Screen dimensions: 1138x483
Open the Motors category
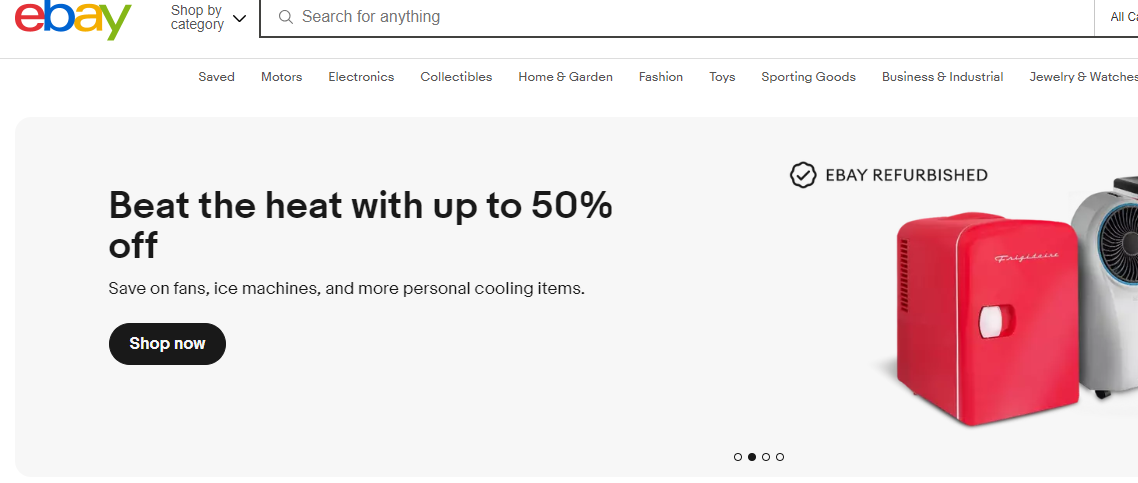coord(281,77)
